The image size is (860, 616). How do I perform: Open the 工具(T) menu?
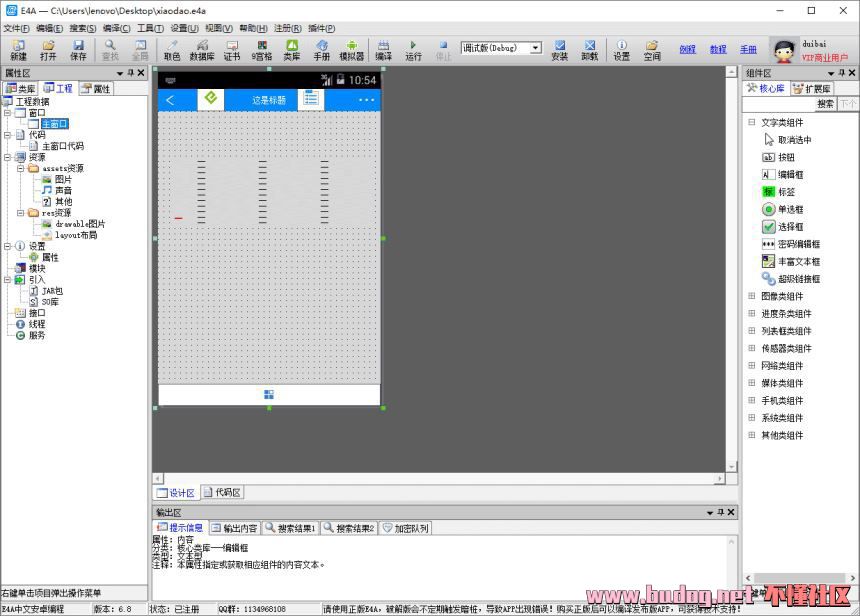pyautogui.click(x=150, y=28)
